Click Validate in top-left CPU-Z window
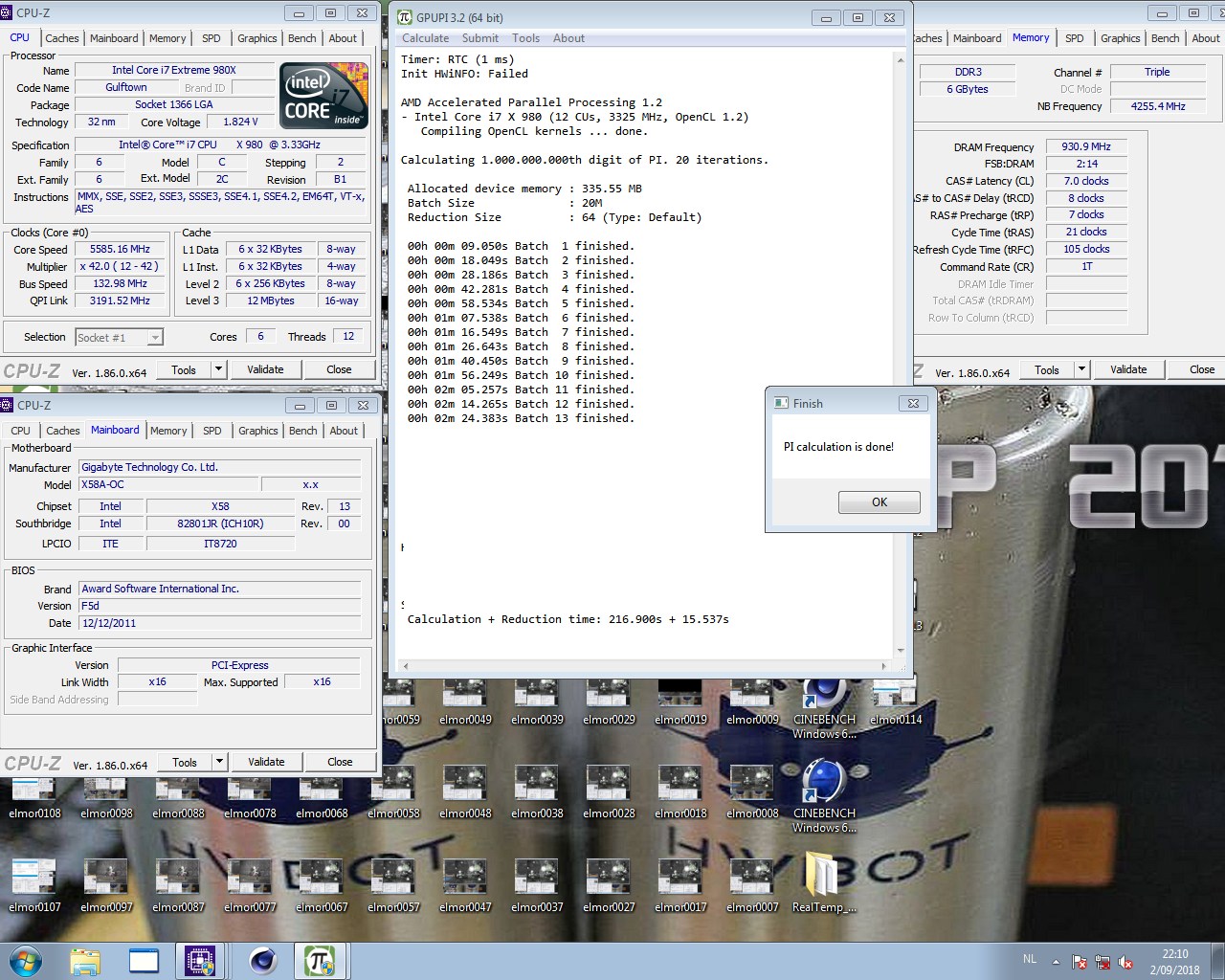The image size is (1225, 980). point(265,369)
